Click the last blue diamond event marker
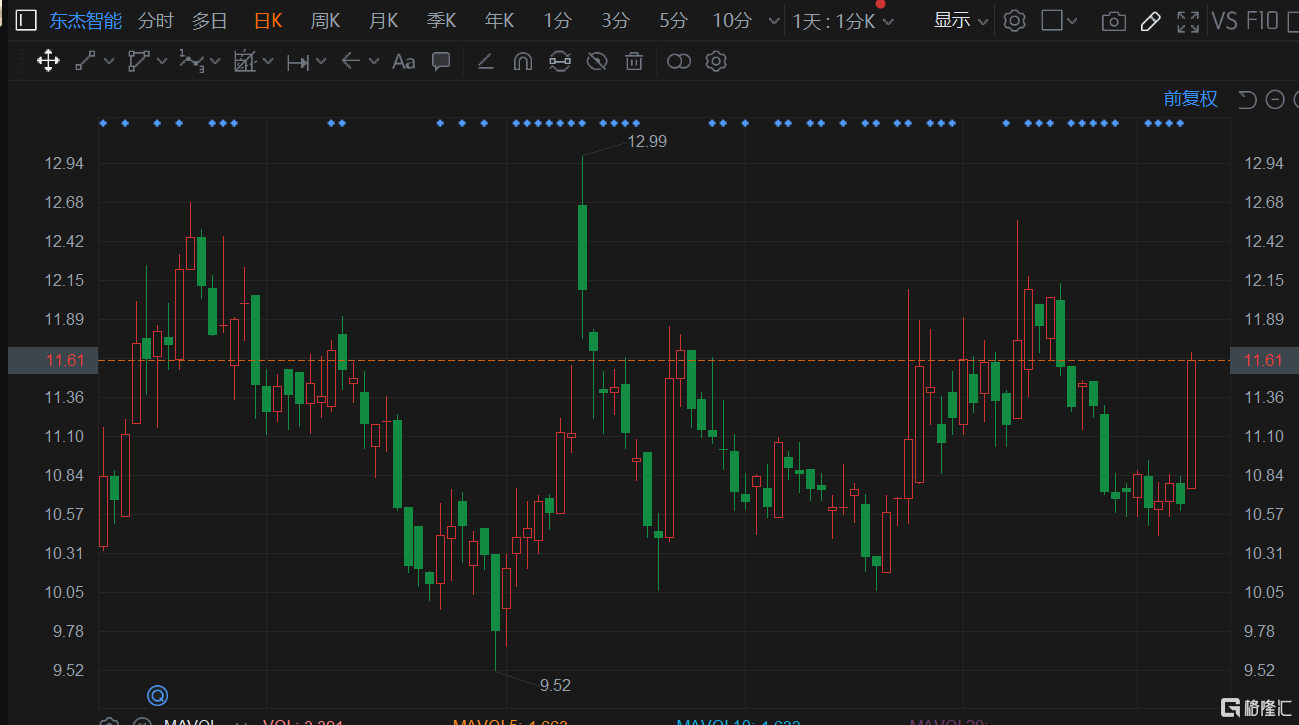Image resolution: width=1299 pixels, height=725 pixels. point(1180,123)
